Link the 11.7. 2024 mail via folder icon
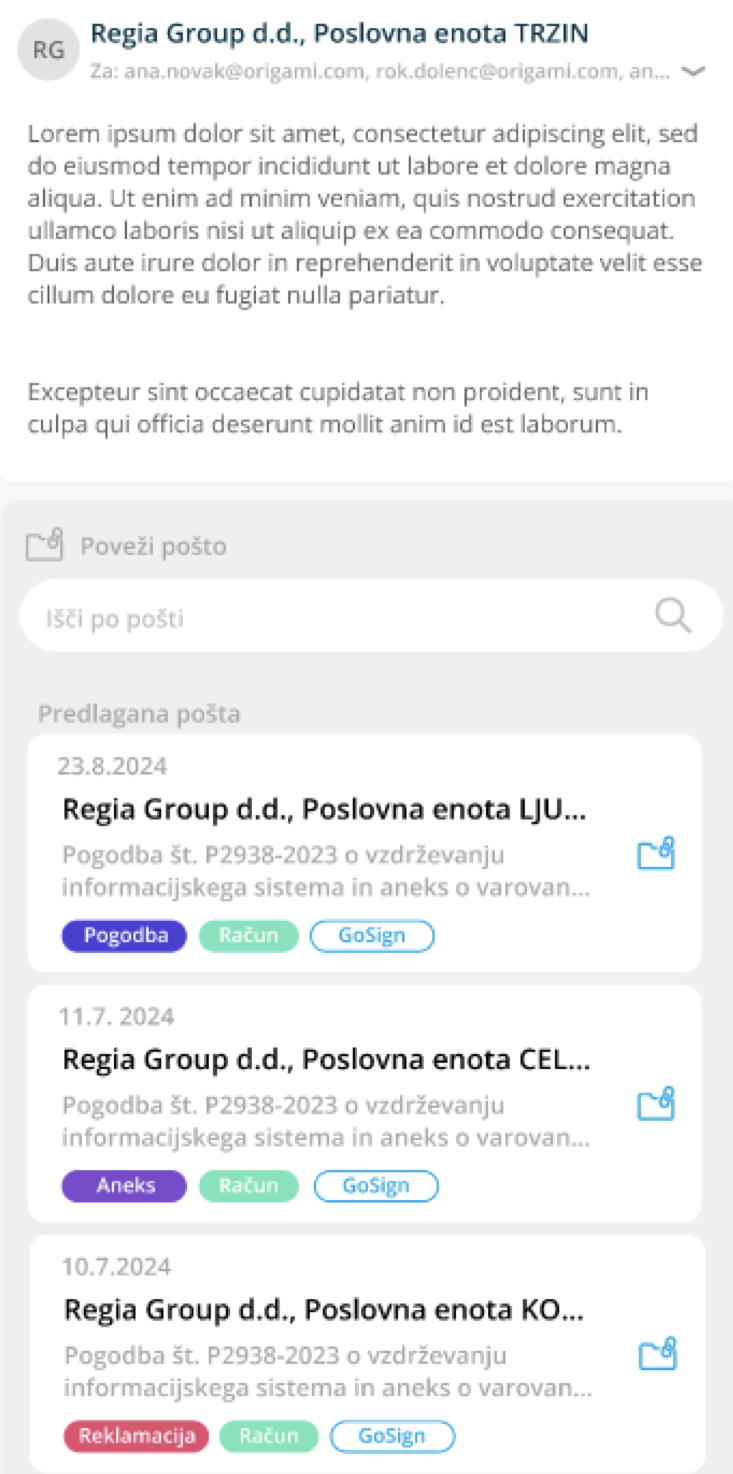This screenshot has height=1474, width=733. (x=656, y=1104)
